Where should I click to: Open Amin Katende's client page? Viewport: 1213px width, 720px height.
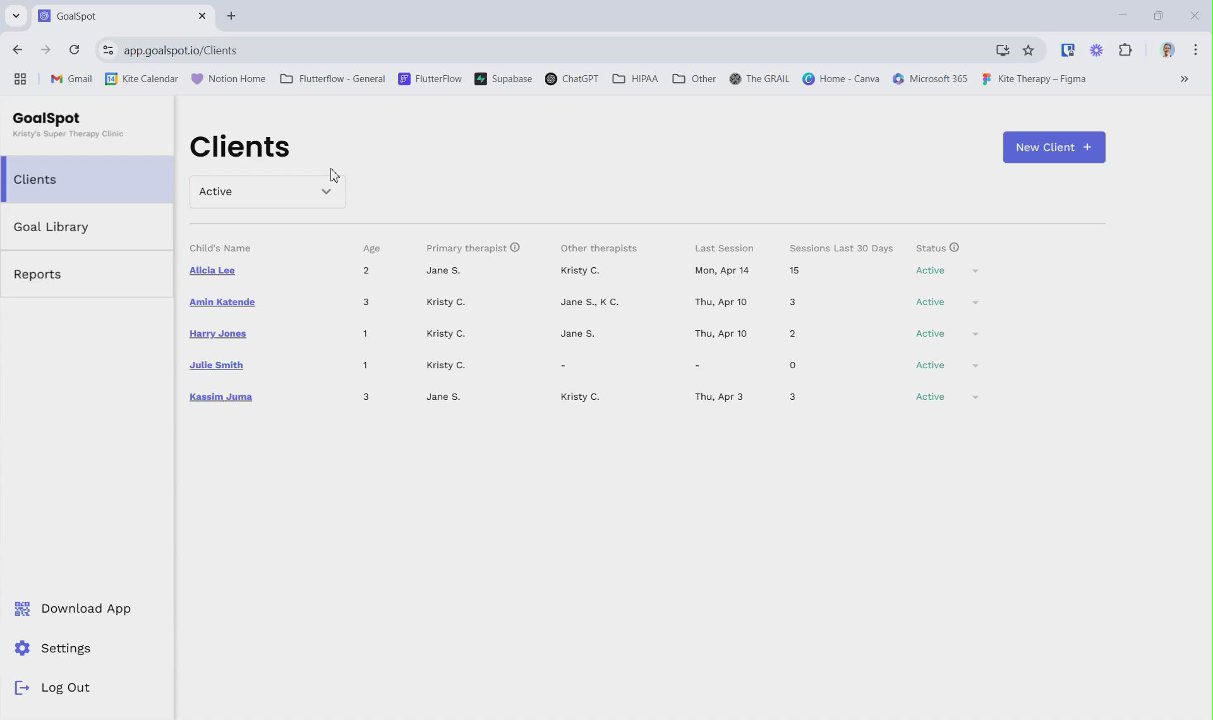click(222, 302)
